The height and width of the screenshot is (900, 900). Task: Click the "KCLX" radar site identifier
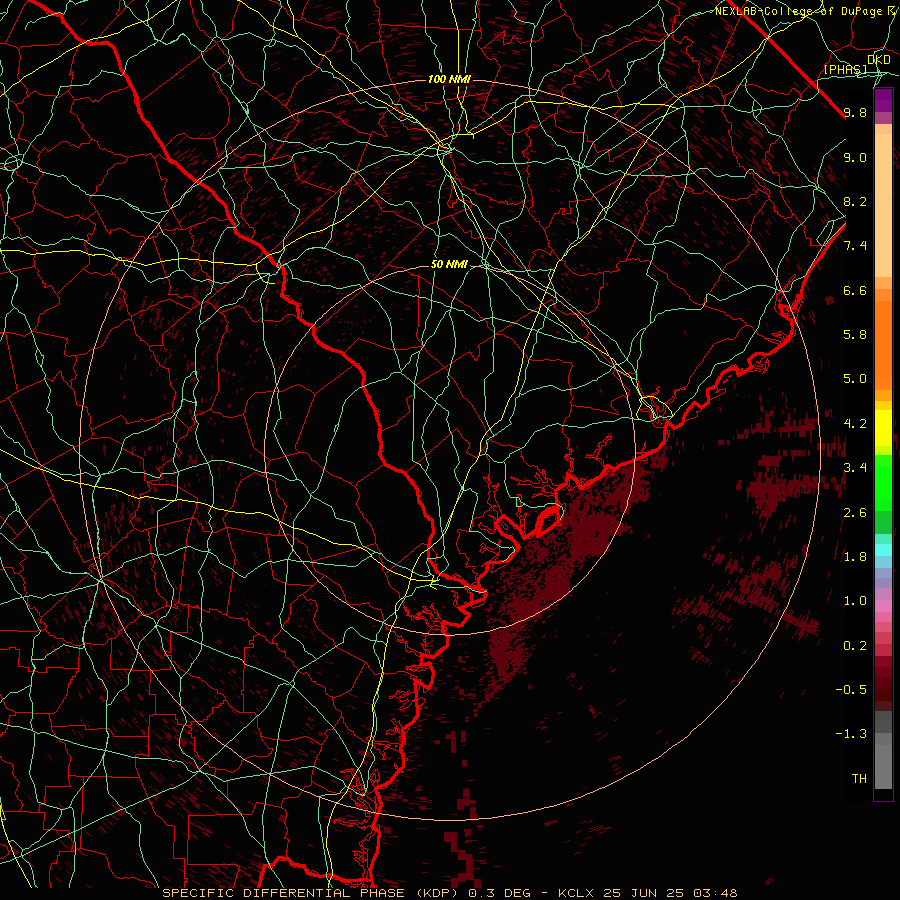coord(578,893)
